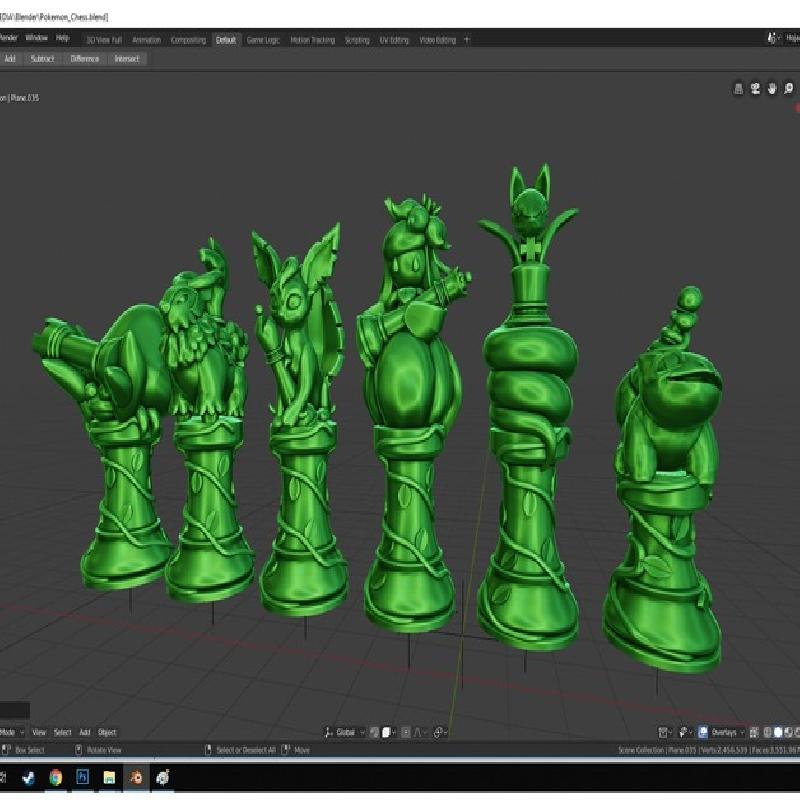Toggle perspective/orthographic view icon in viewport

coord(738,89)
